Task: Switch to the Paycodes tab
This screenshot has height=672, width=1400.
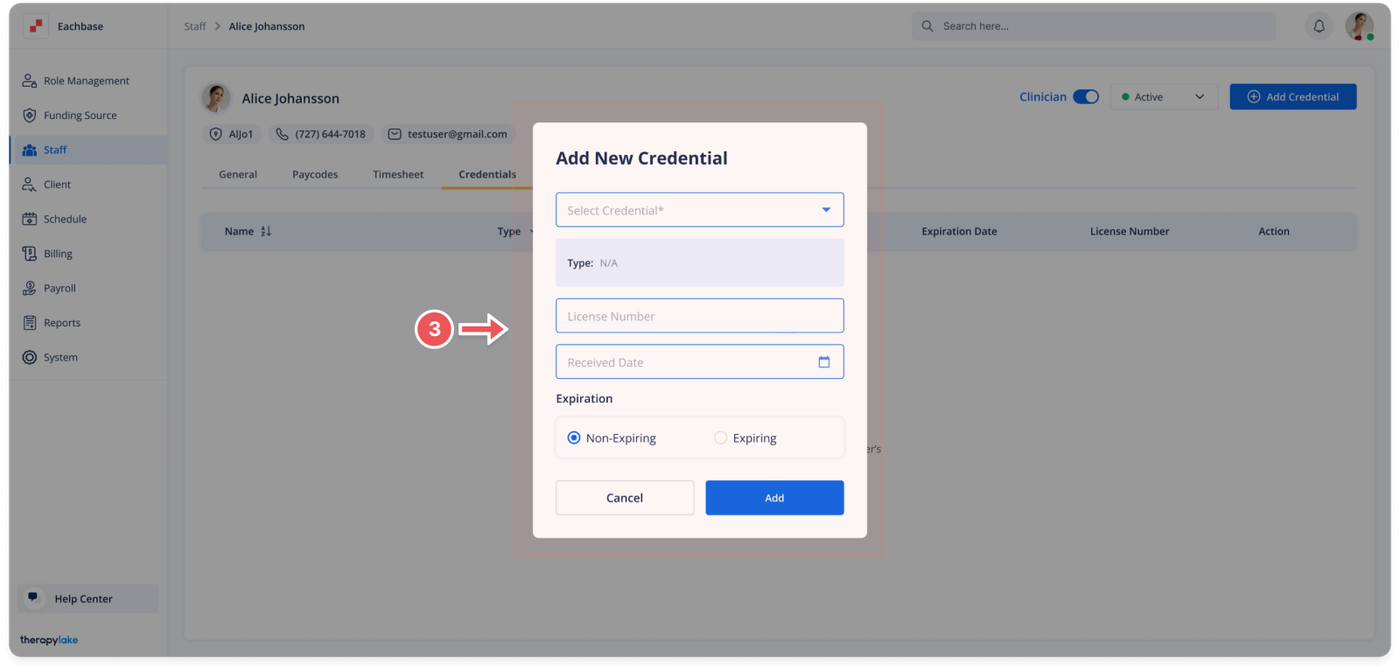Action: click(x=315, y=174)
